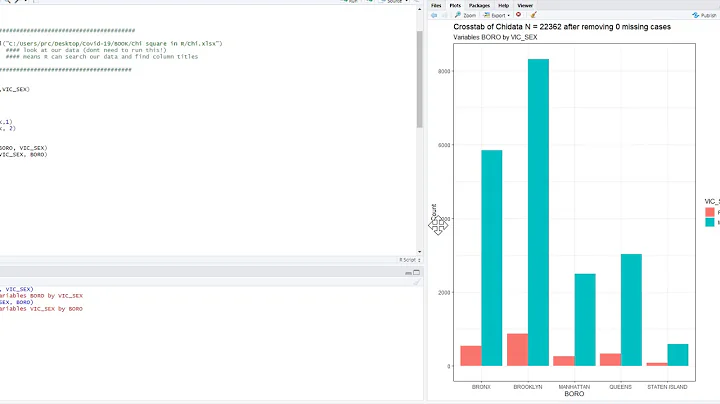Click the teal male legend swatch
Screen dimensions: 720x404
coord(710,222)
